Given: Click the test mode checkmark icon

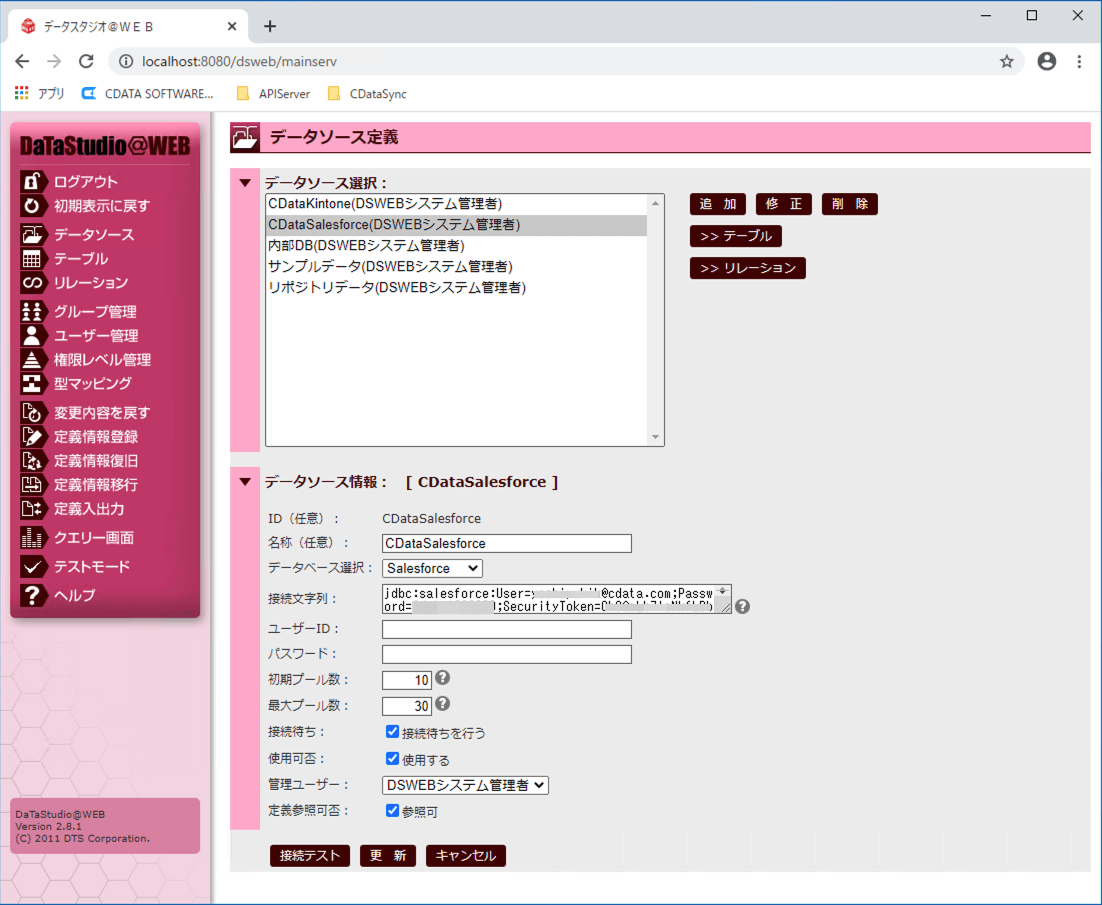Looking at the screenshot, I should point(32,566).
